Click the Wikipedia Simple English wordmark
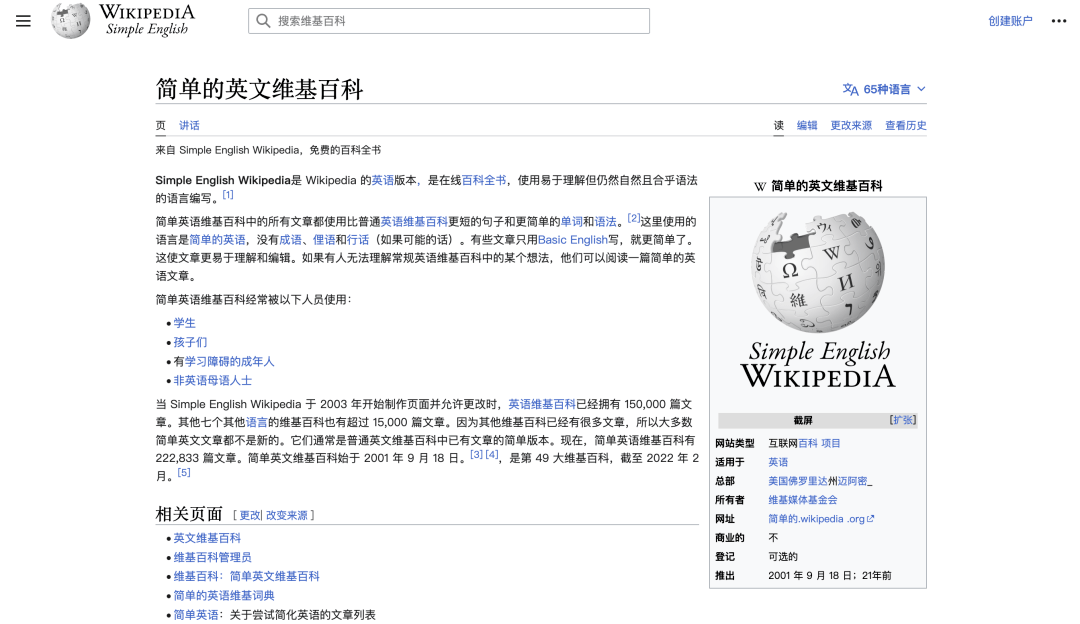This screenshot has width=1080, height=624. click(147, 20)
